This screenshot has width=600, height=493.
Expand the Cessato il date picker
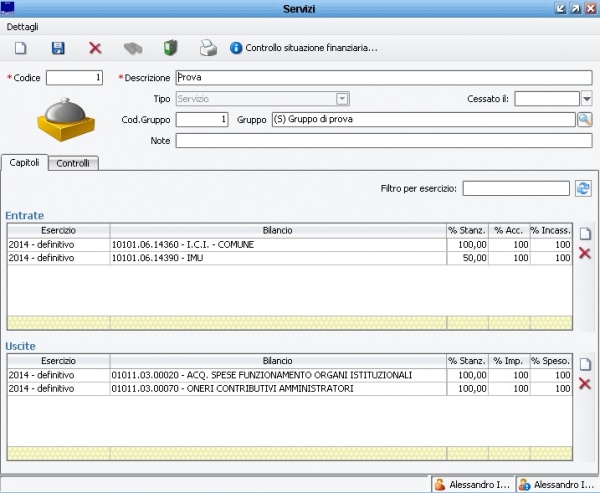click(587, 99)
